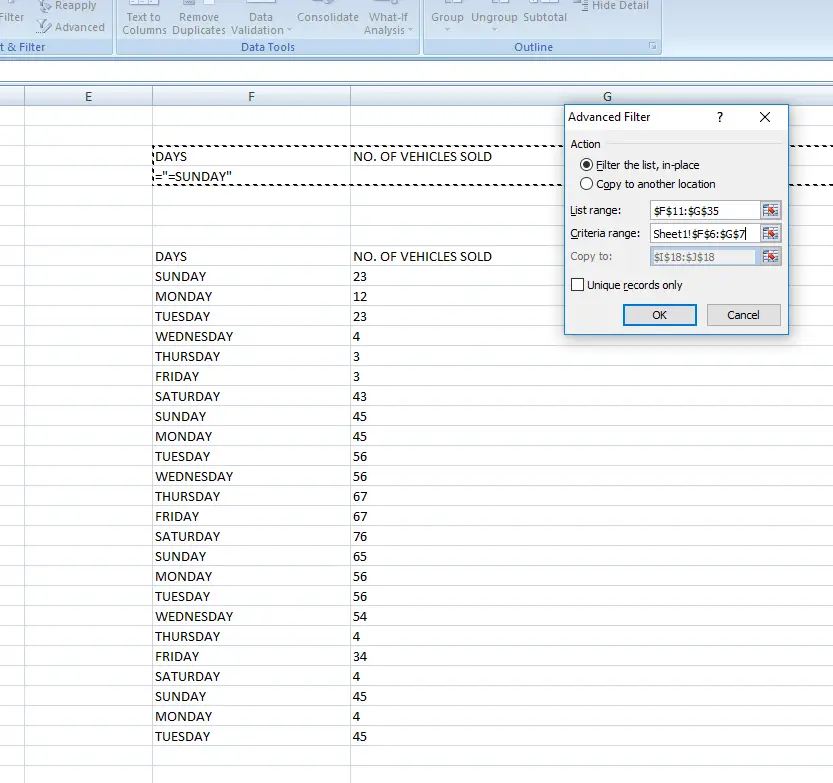Click Reapply in the Sort & Filter group
The height and width of the screenshot is (783, 833).
click(x=68, y=6)
